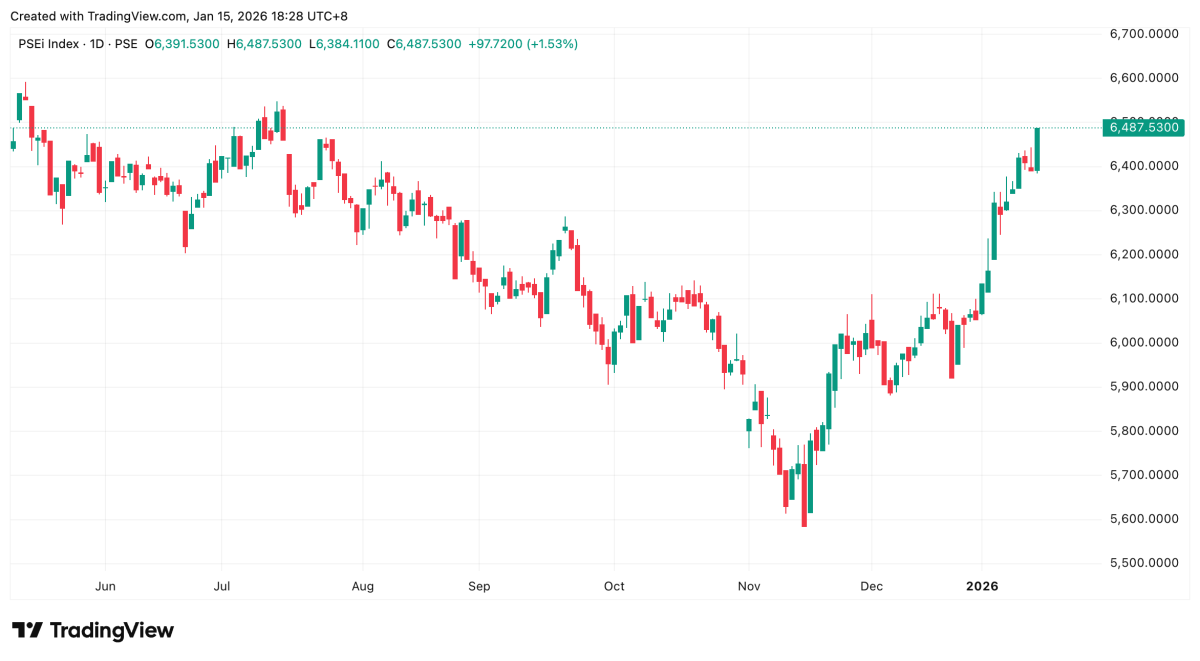Click the 2026 label on the time axis
The image size is (1200, 661).
pyautogui.click(x=982, y=586)
